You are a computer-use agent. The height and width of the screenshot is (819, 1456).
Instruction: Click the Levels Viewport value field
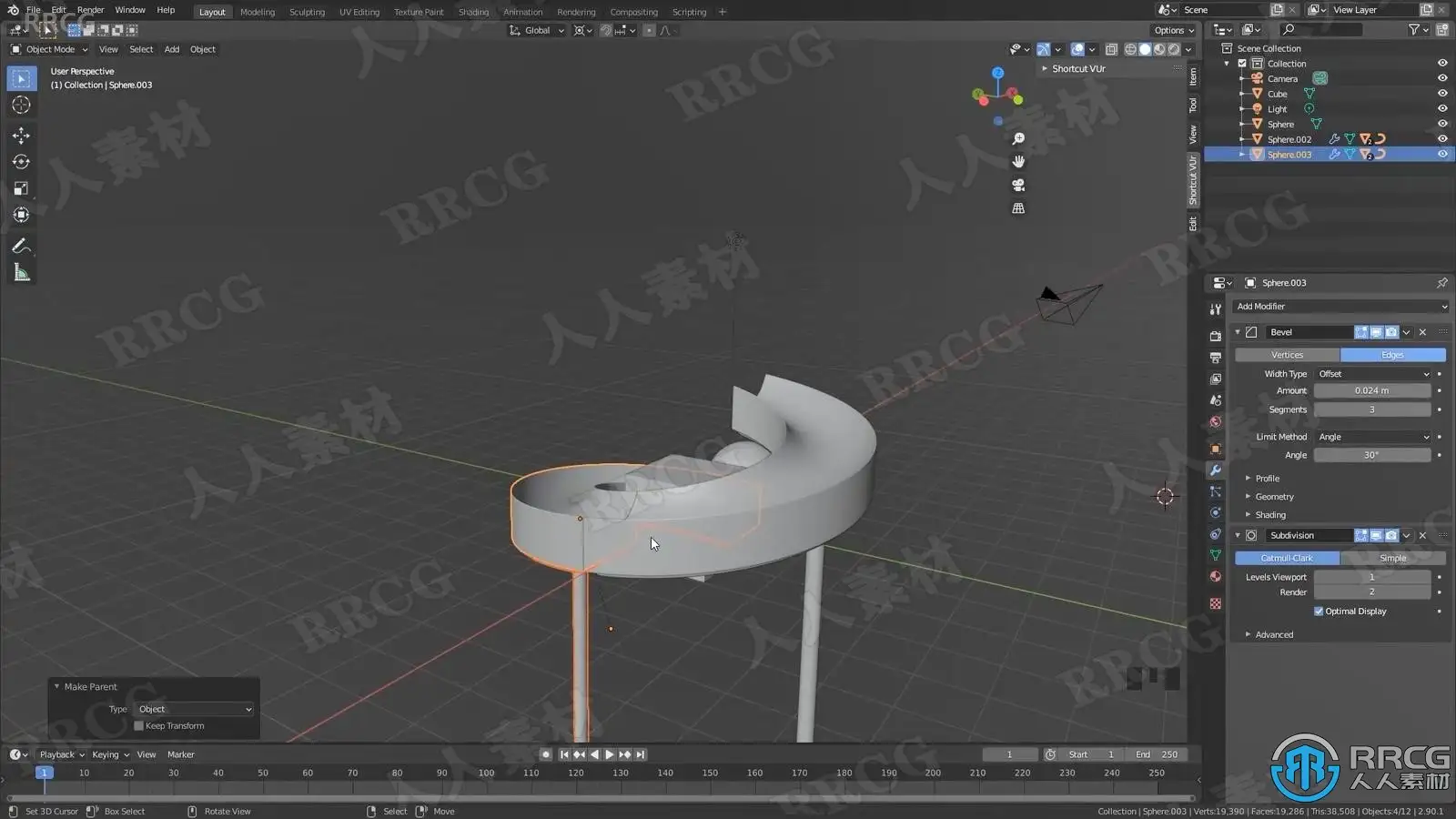(1372, 577)
